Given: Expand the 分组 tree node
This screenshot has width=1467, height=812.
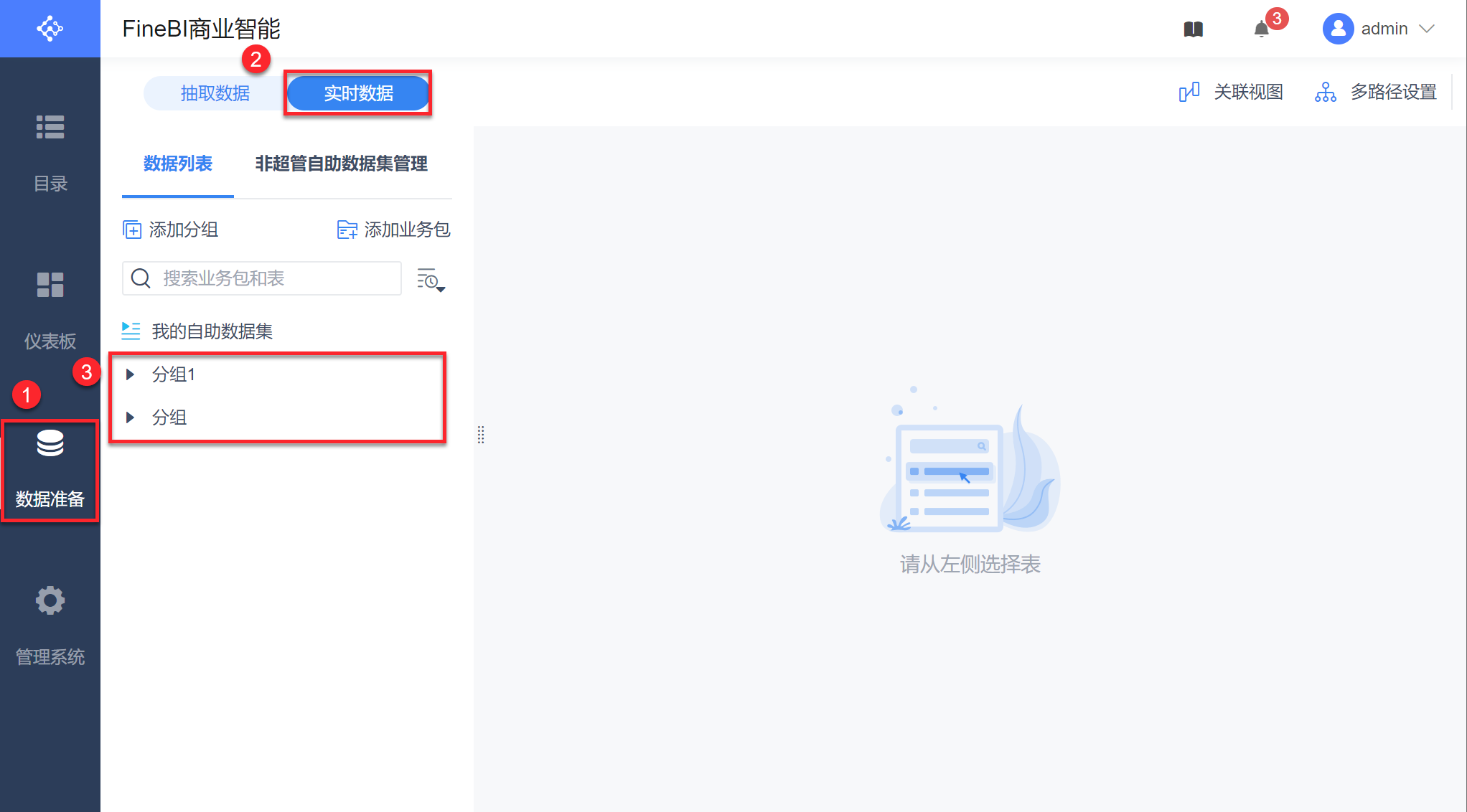Looking at the screenshot, I should pyautogui.click(x=130, y=417).
